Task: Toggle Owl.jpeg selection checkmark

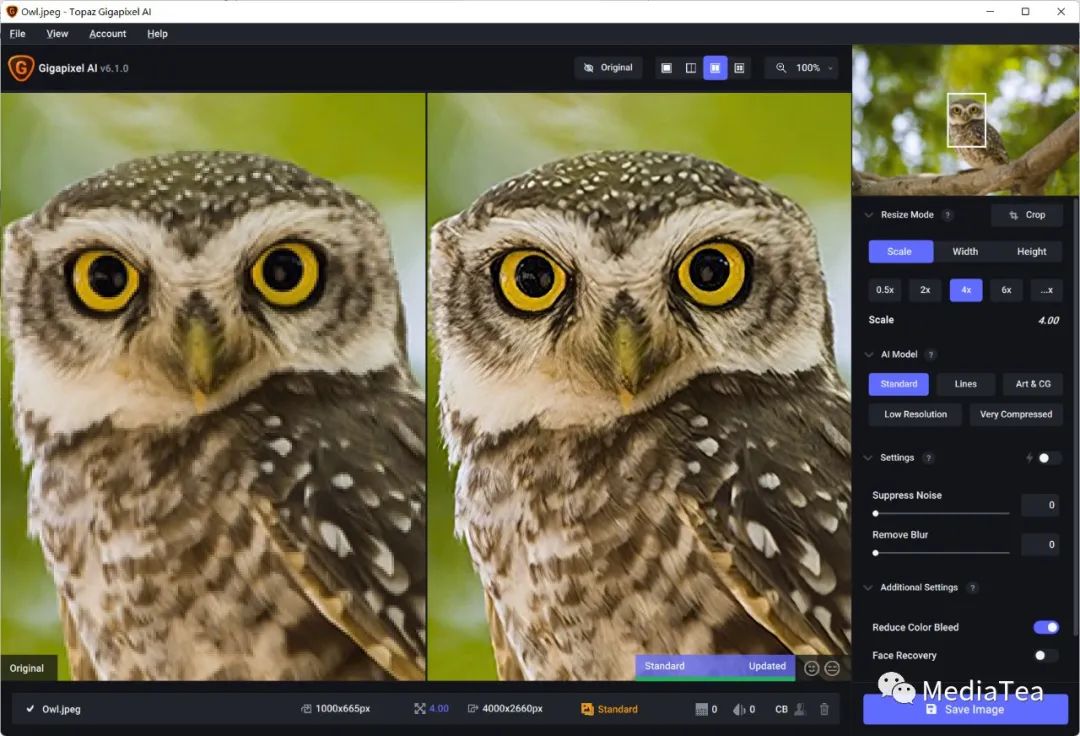Action: point(30,708)
